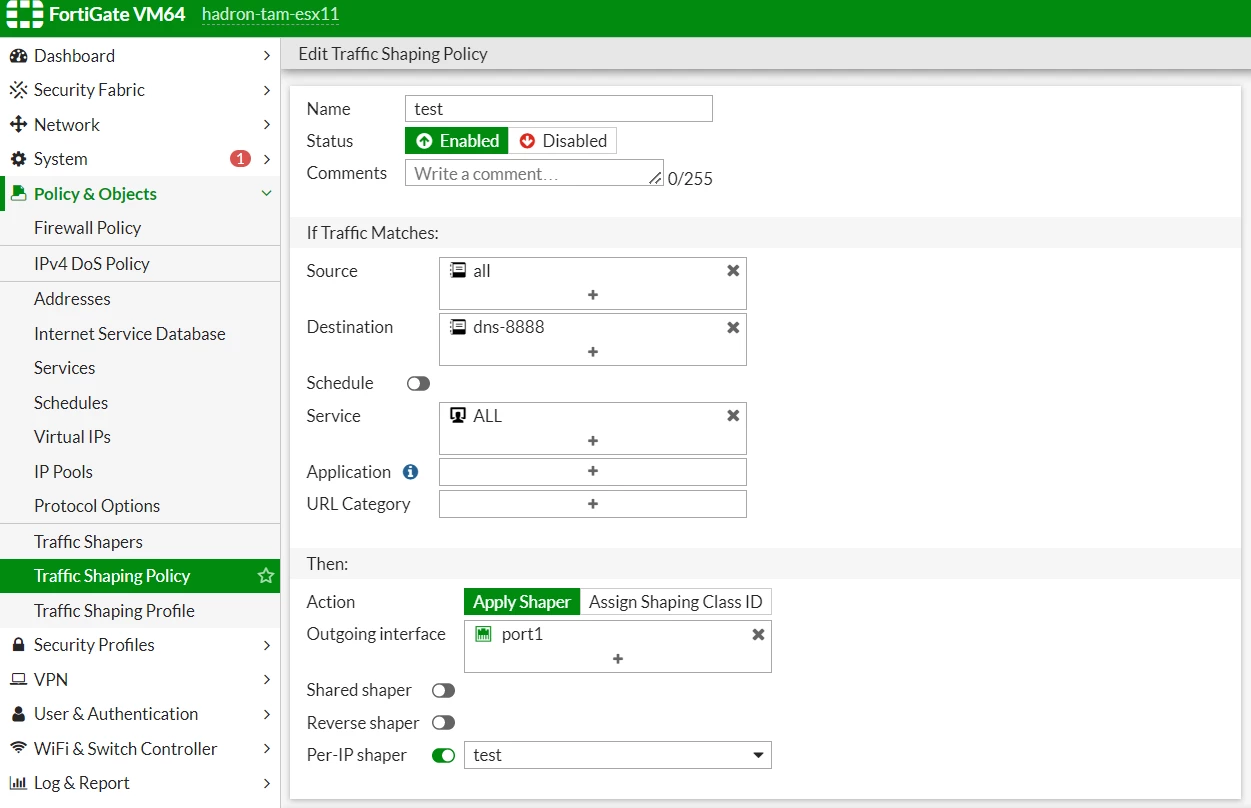The height and width of the screenshot is (808, 1251).
Task: Click the VPN laptop icon
Action: point(18,680)
